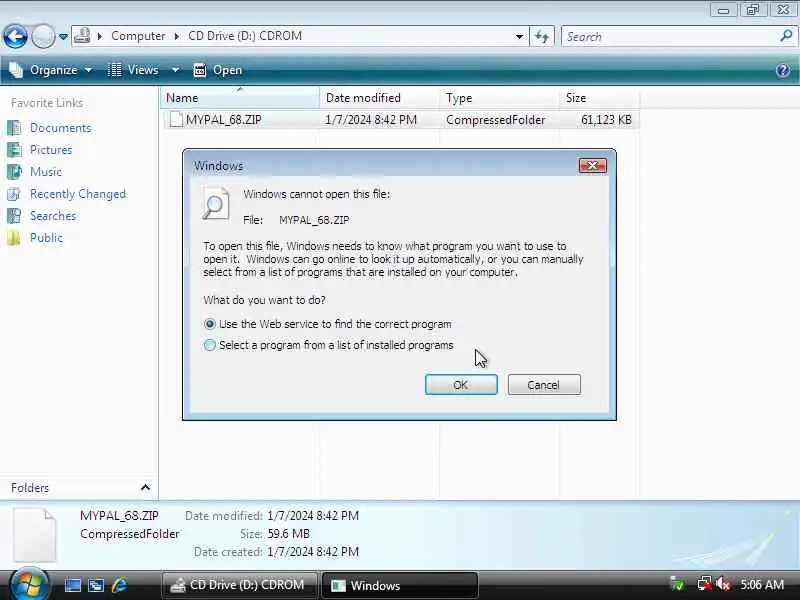The height and width of the screenshot is (600, 800).
Task: Click the CompressedFolder type cell
Action: click(x=495, y=120)
